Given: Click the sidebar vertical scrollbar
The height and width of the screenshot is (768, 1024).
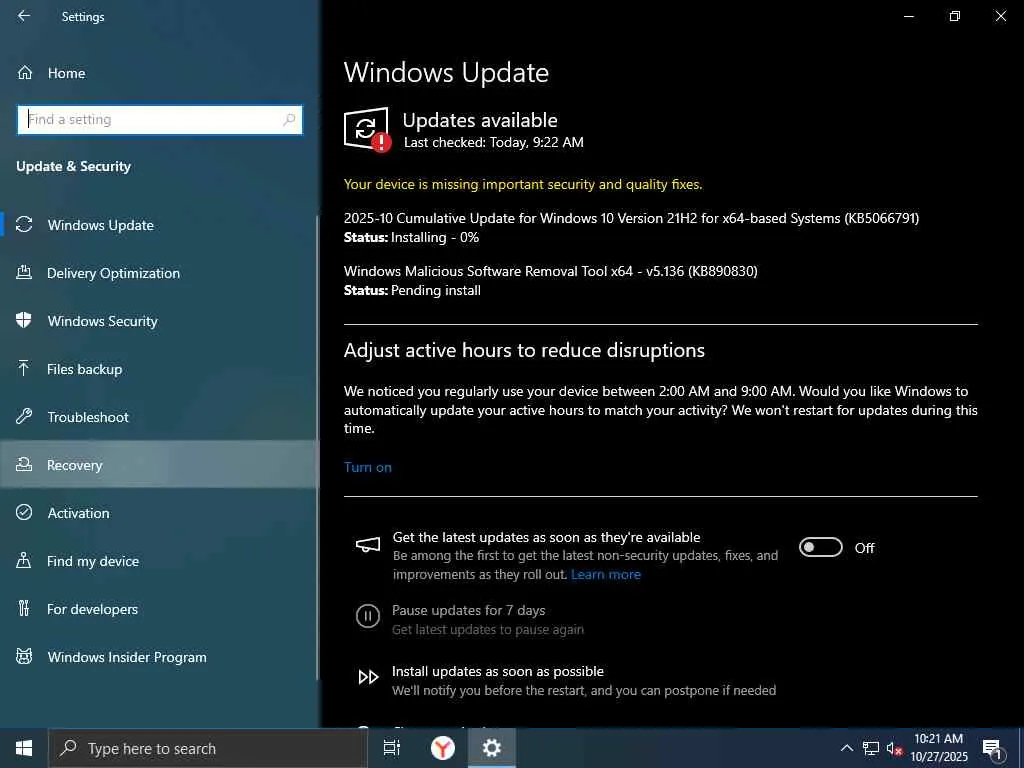Looking at the screenshot, I should [317, 447].
